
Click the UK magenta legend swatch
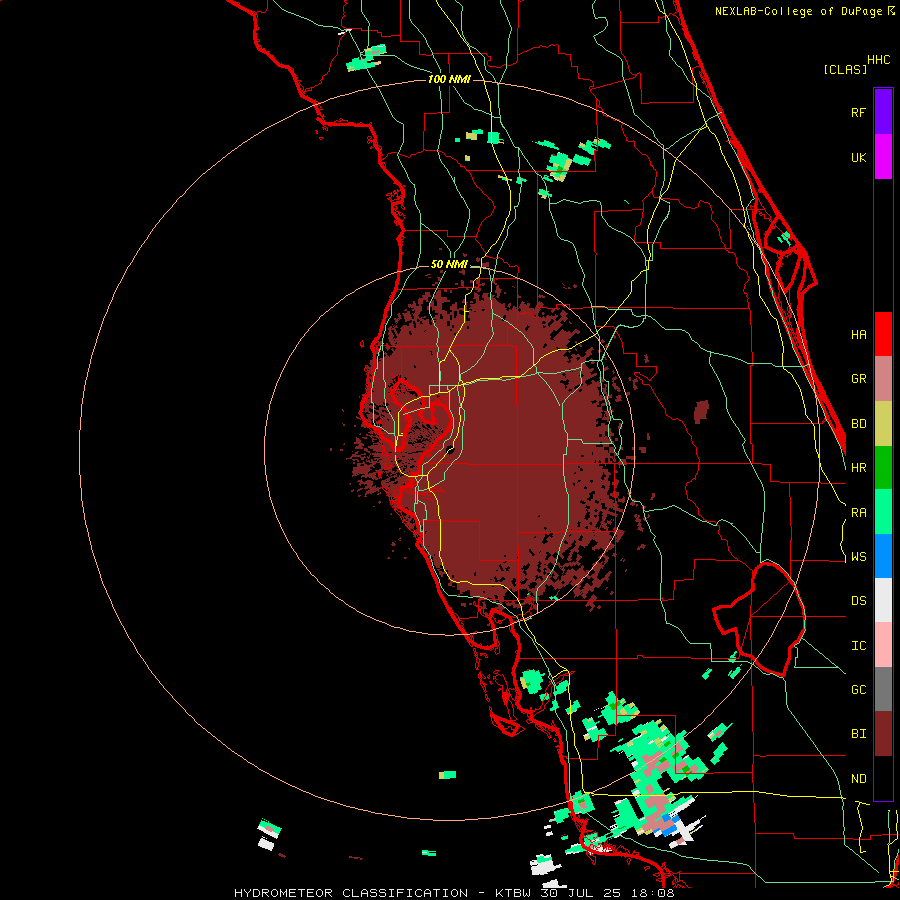pos(883,157)
